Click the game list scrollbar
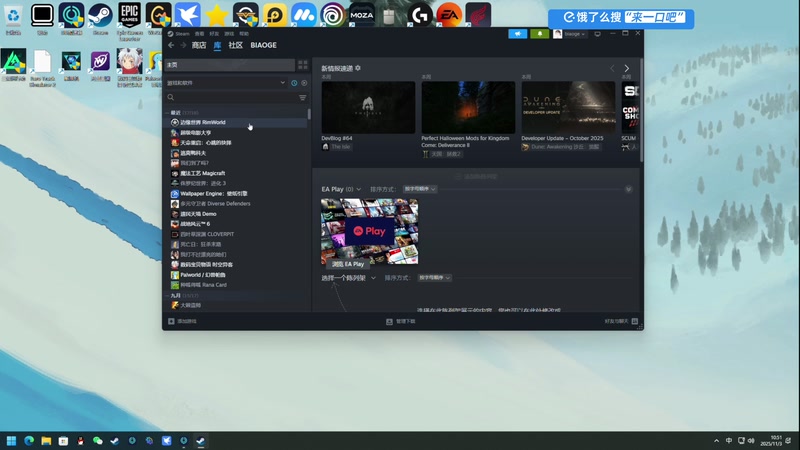Image resolution: width=800 pixels, height=450 pixels. (309, 114)
